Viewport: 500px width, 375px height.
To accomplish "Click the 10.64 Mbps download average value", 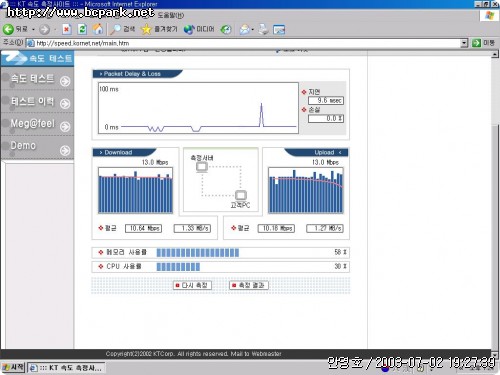I will (143, 228).
